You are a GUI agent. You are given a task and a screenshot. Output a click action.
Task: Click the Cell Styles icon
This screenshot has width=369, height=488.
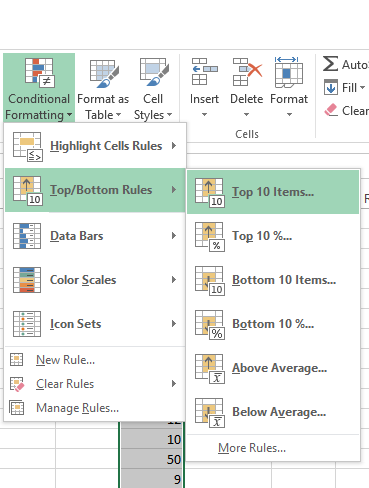pyautogui.click(x=154, y=72)
